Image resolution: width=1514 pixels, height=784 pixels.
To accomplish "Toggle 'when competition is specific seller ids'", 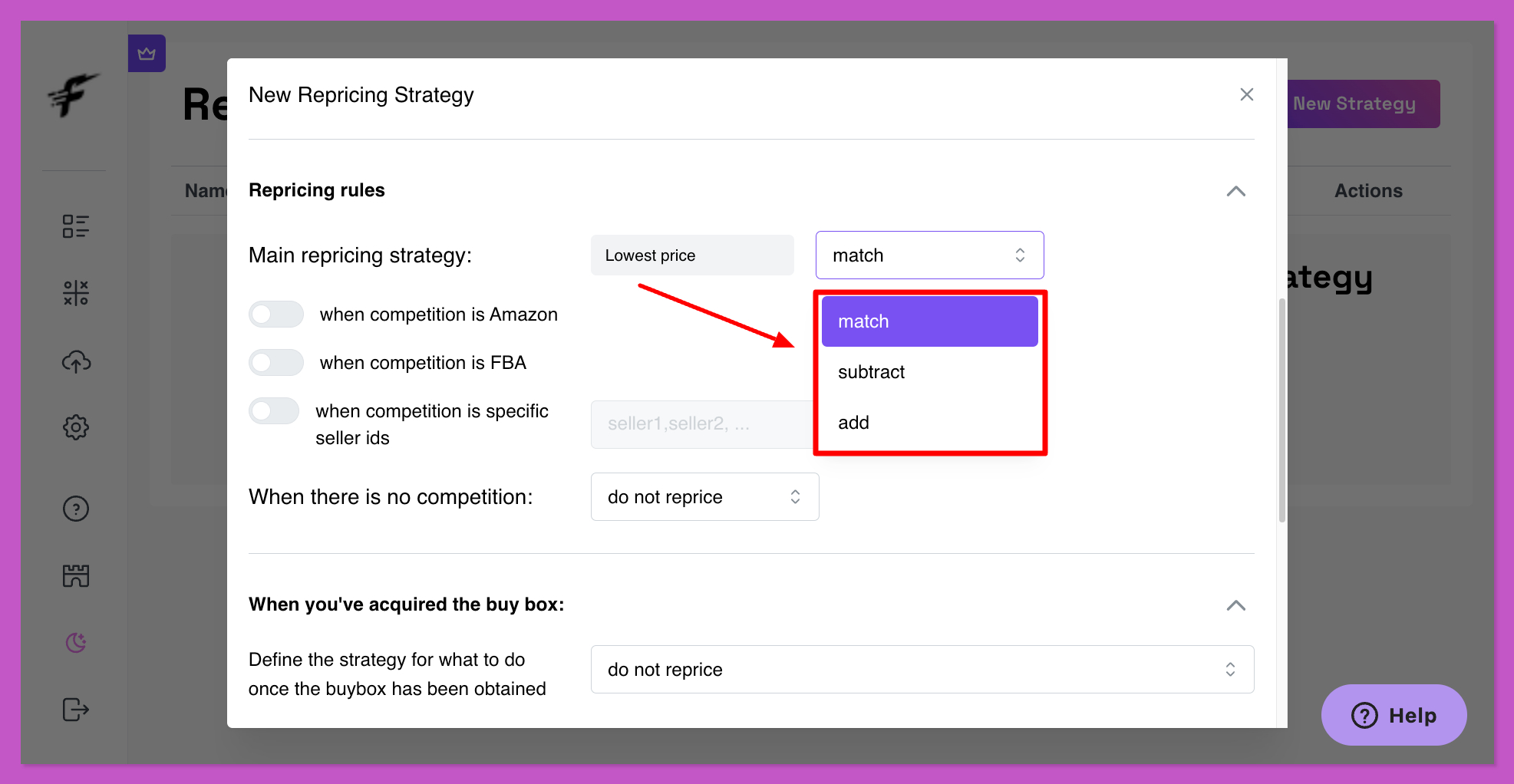I will coord(274,411).
